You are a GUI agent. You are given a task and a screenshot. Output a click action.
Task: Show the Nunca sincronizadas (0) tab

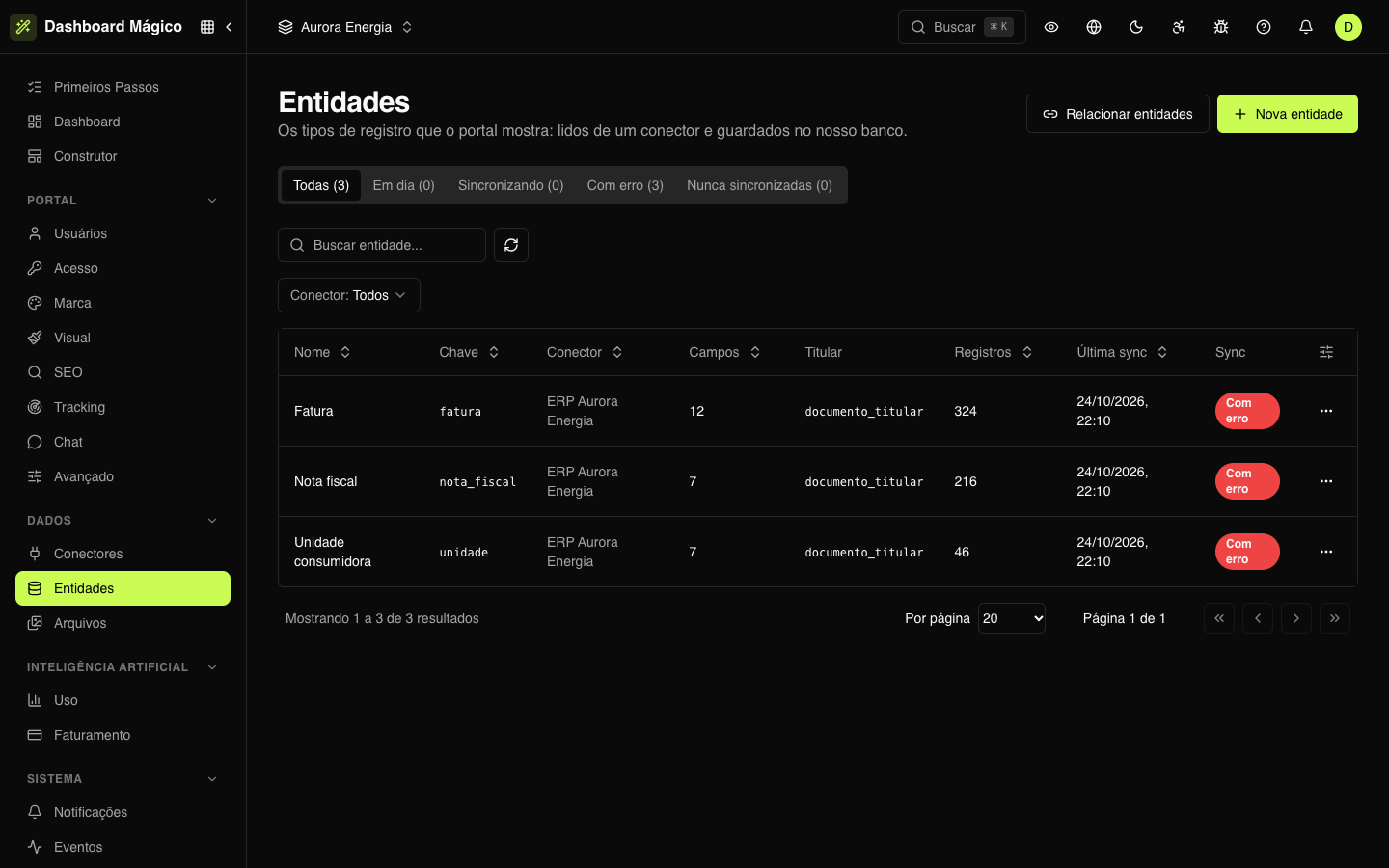pyautogui.click(x=759, y=185)
